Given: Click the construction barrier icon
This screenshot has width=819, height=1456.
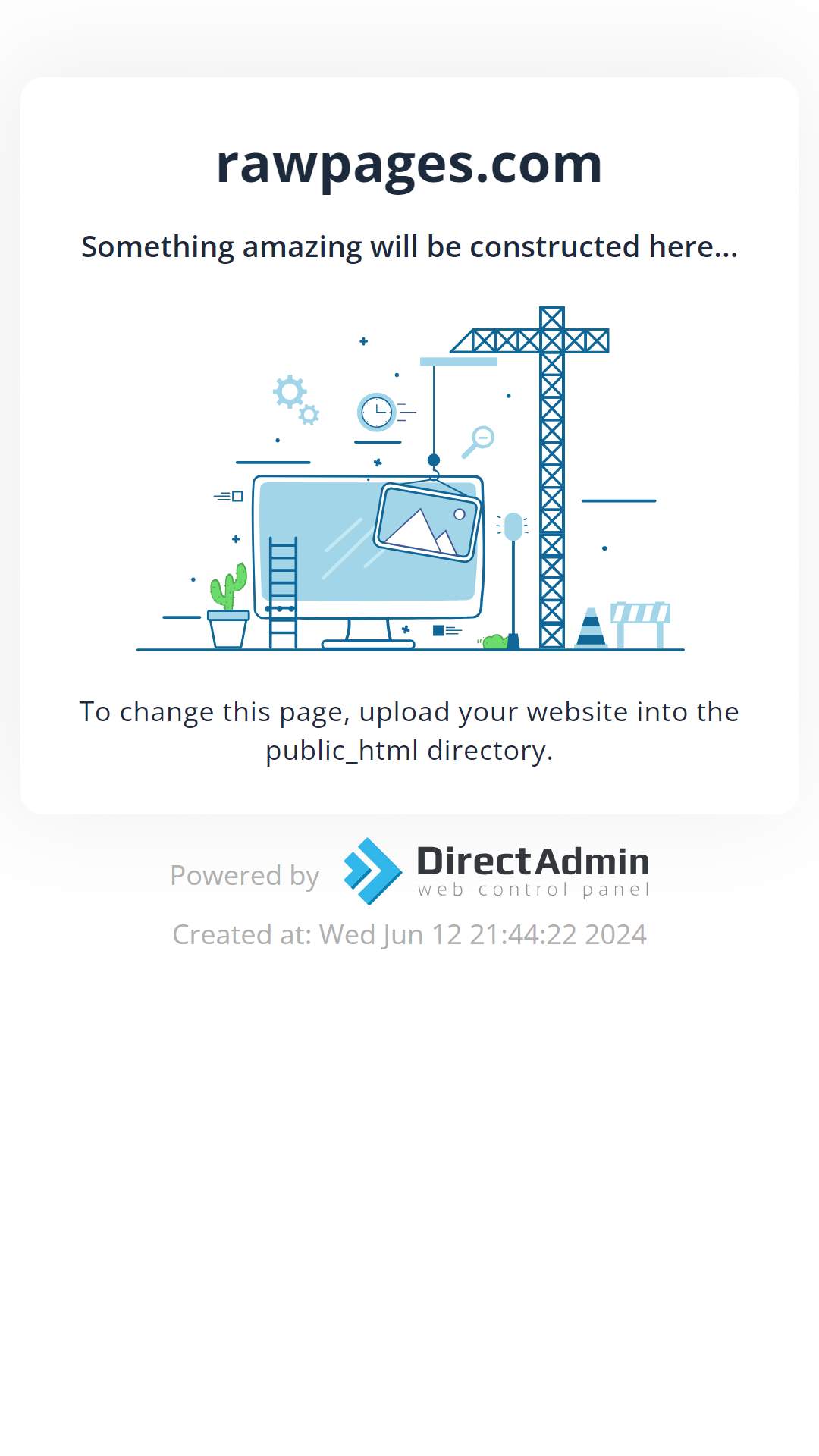Looking at the screenshot, I should click(x=641, y=625).
